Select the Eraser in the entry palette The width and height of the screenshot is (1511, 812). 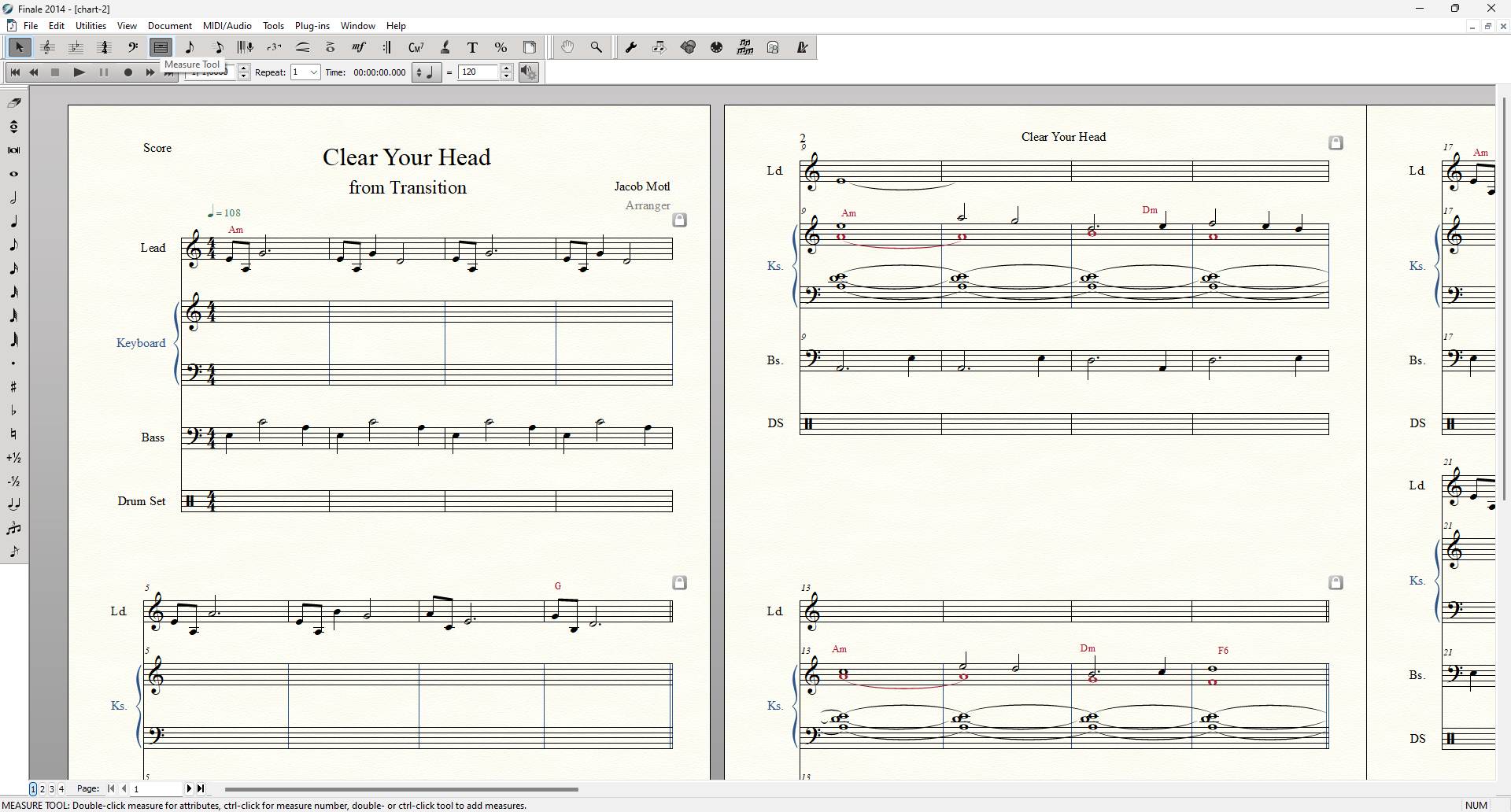14,103
